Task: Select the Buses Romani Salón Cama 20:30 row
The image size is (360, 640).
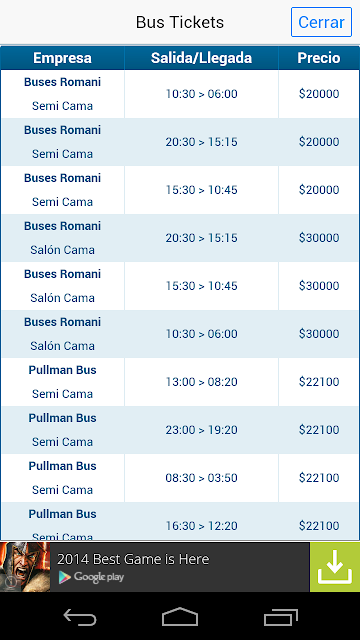Action: coord(180,238)
